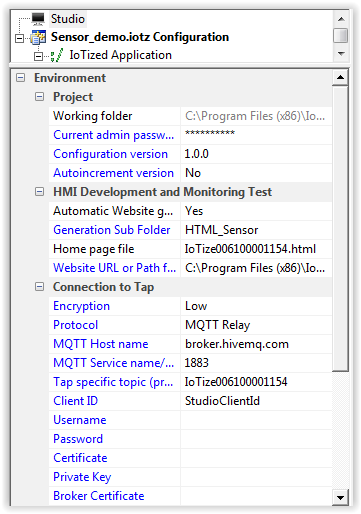
Task: Click the IoTized Application icon
Action: 57,55
